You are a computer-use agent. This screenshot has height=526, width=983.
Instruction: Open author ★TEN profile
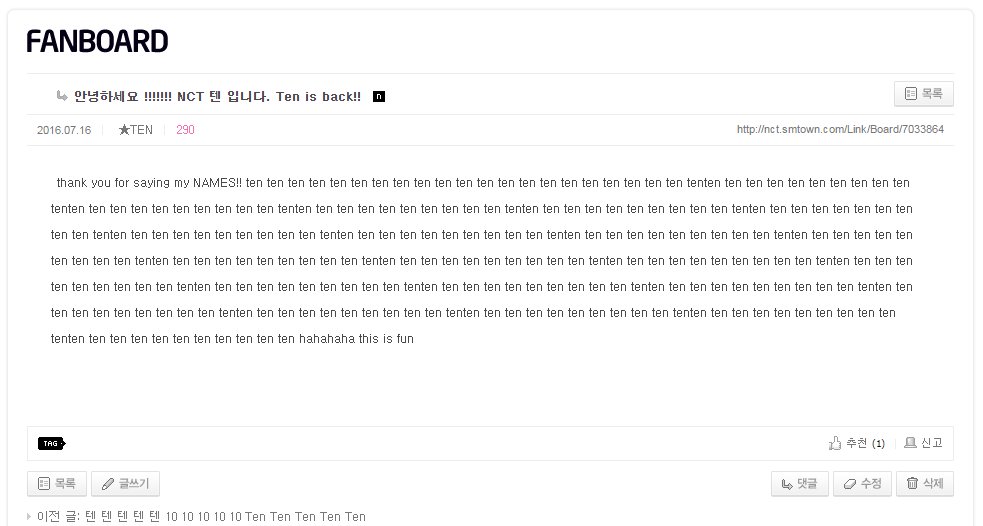point(135,130)
